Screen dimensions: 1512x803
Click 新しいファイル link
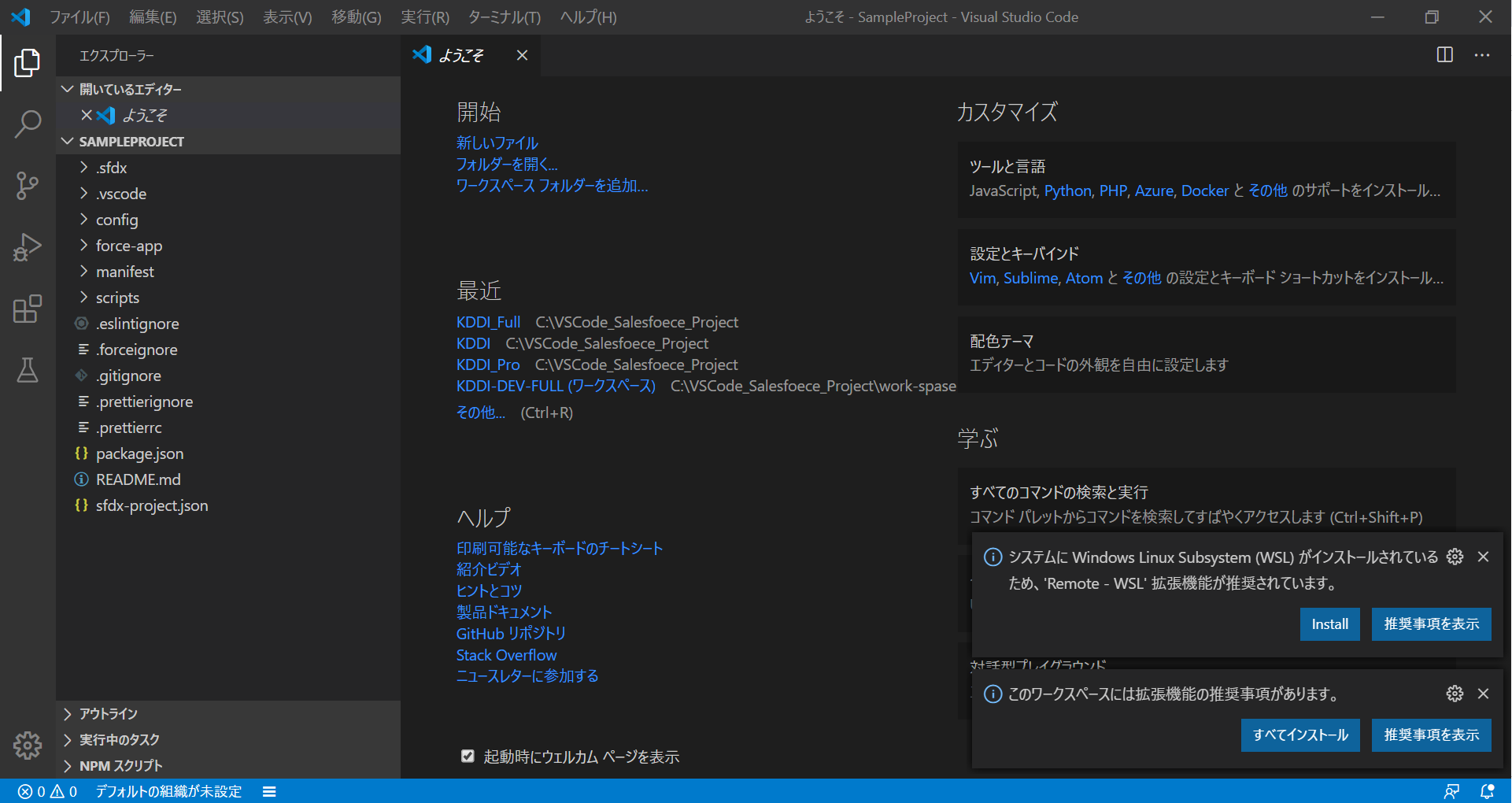(x=497, y=143)
